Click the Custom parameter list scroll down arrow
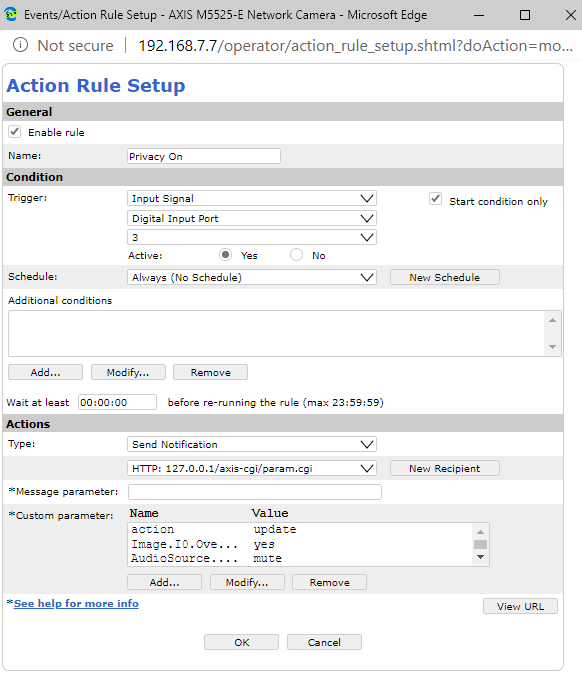The height and width of the screenshot is (673, 582). pyautogui.click(x=480, y=557)
